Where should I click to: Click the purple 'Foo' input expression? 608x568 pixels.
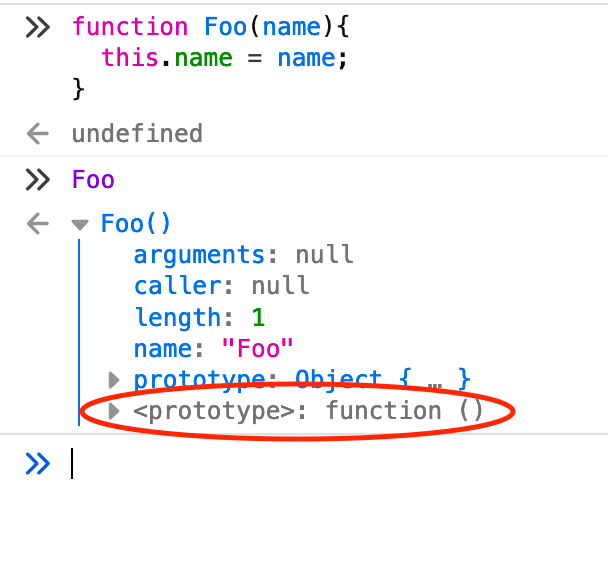click(93, 180)
